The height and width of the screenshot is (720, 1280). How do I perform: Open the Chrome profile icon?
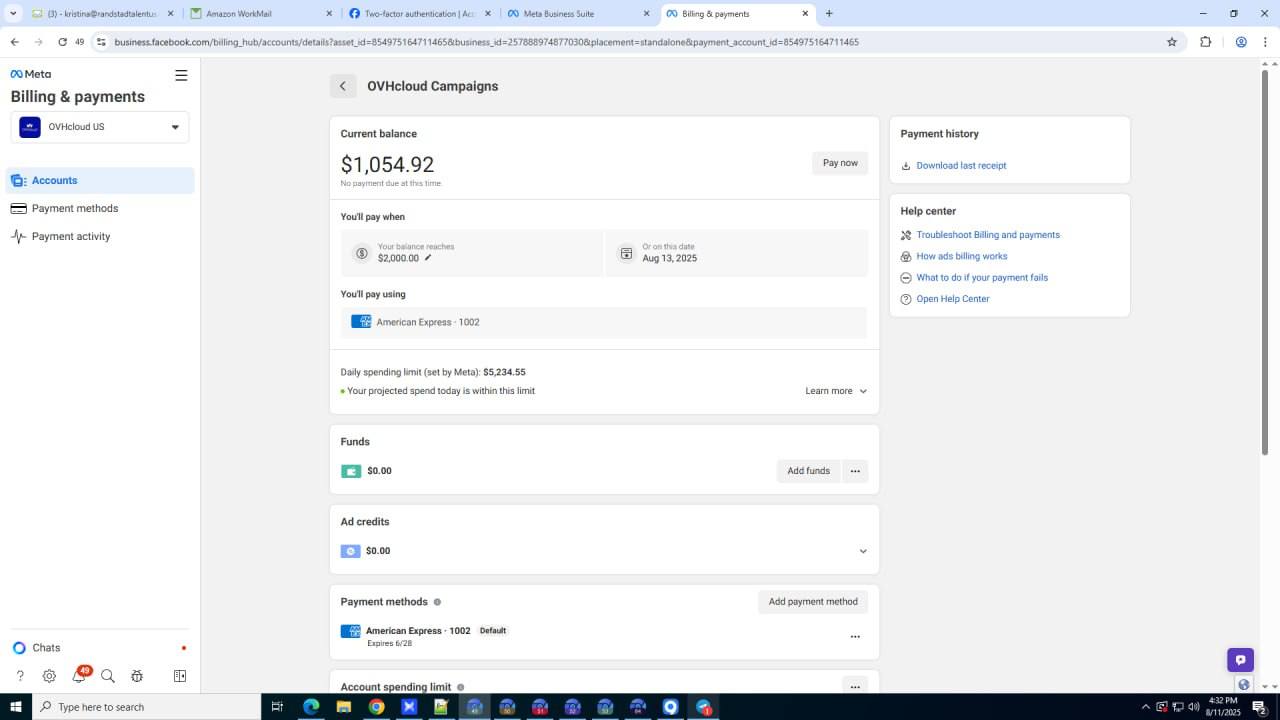pos(1241,42)
